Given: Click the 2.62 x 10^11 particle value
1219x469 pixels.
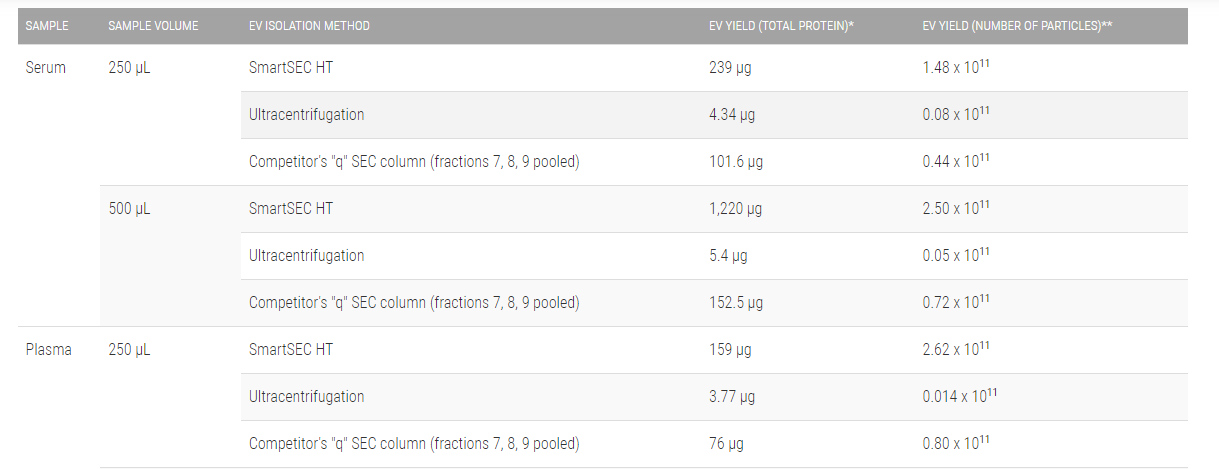Looking at the screenshot, I should 956,350.
